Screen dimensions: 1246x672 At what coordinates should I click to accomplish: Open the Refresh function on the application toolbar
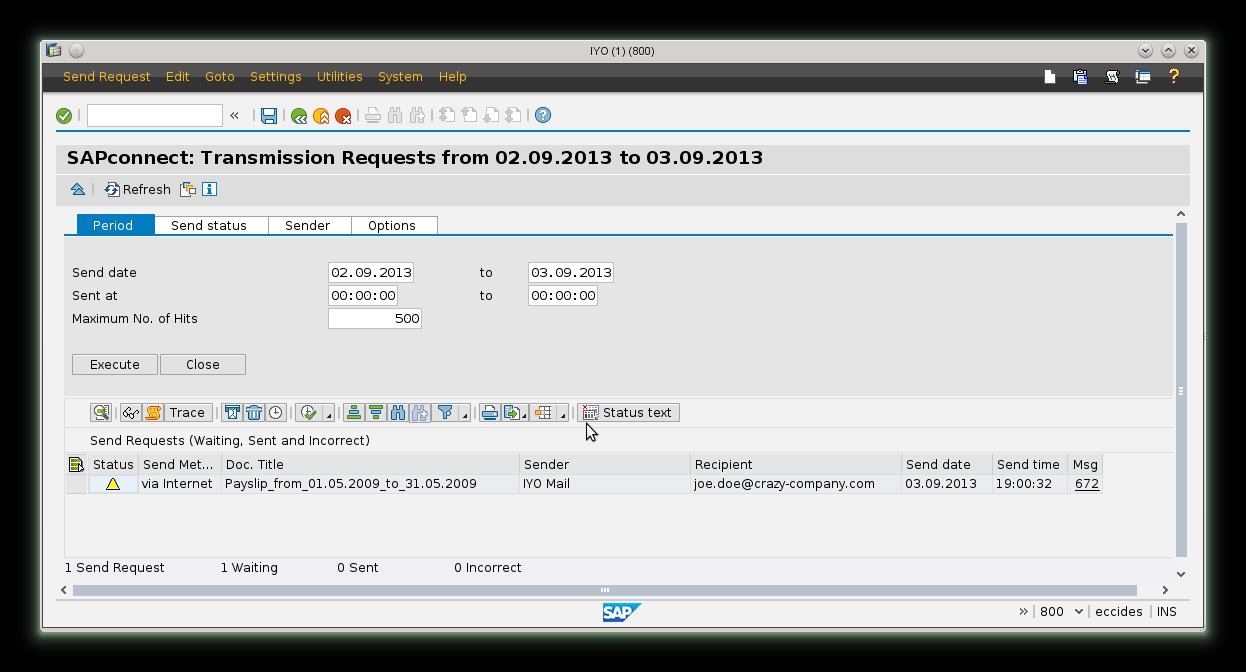[137, 189]
